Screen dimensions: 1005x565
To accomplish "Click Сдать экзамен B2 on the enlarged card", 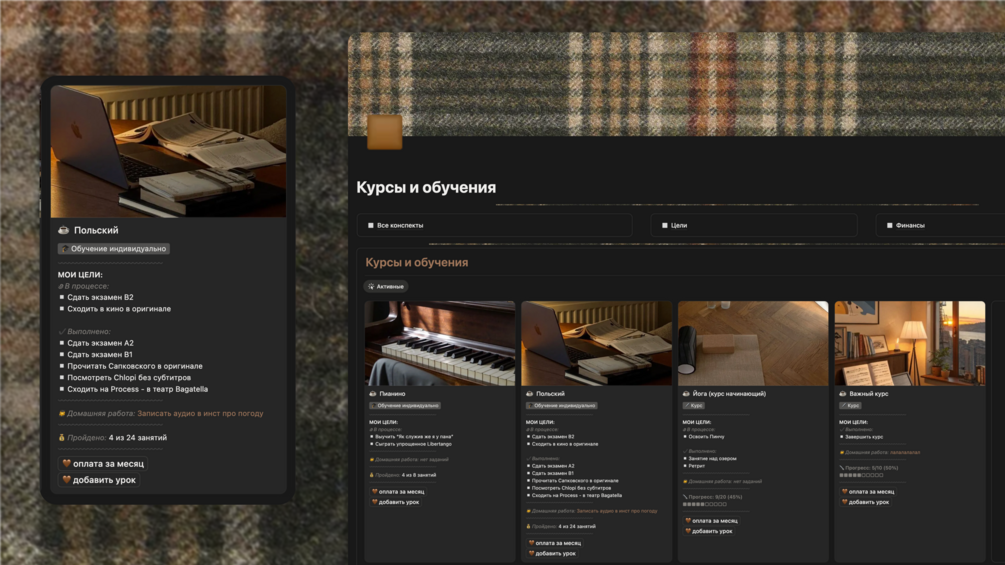I will point(101,297).
